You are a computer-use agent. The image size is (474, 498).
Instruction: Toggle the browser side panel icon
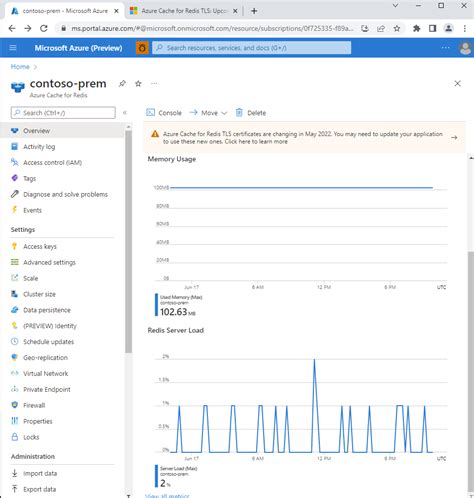point(432,29)
